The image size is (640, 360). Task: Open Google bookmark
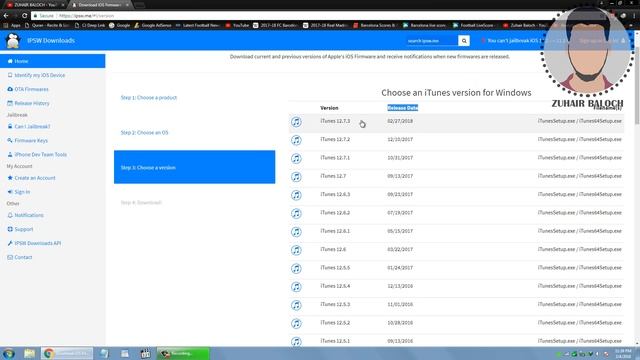click(120, 25)
